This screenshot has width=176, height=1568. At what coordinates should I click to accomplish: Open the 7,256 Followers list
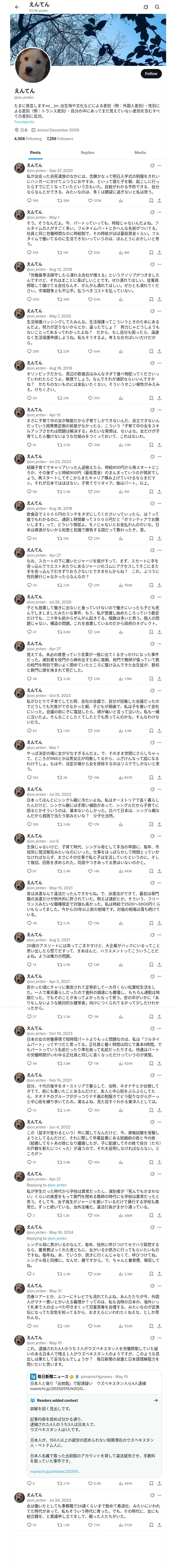point(59,139)
